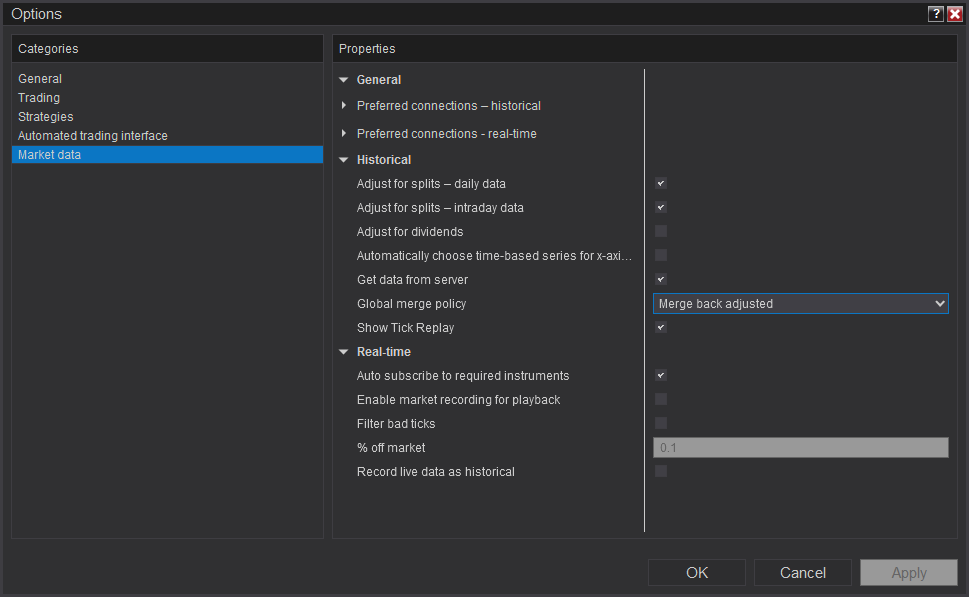Collapse the Historical section
Screen dimensions: 969x597
(344, 160)
